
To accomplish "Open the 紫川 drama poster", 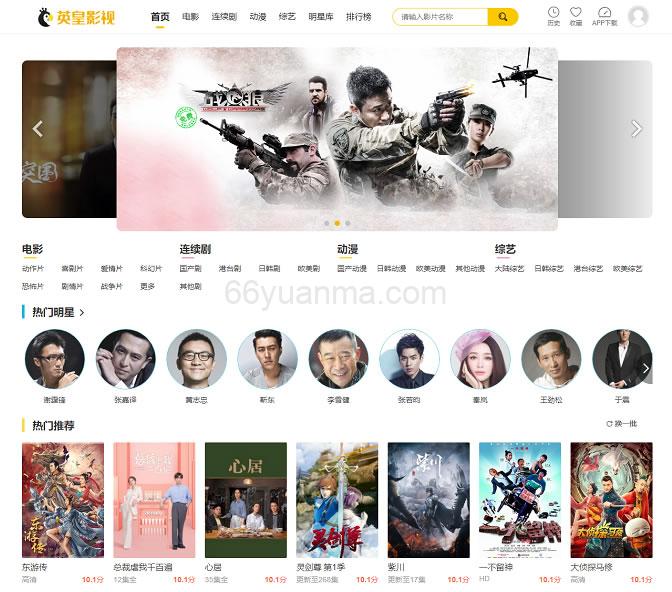I will click(429, 500).
